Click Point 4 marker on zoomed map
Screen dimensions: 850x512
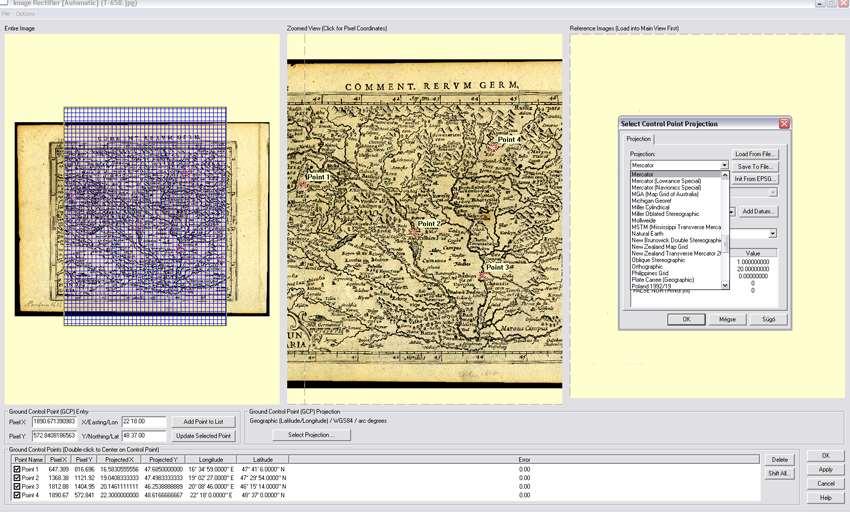[x=493, y=146]
